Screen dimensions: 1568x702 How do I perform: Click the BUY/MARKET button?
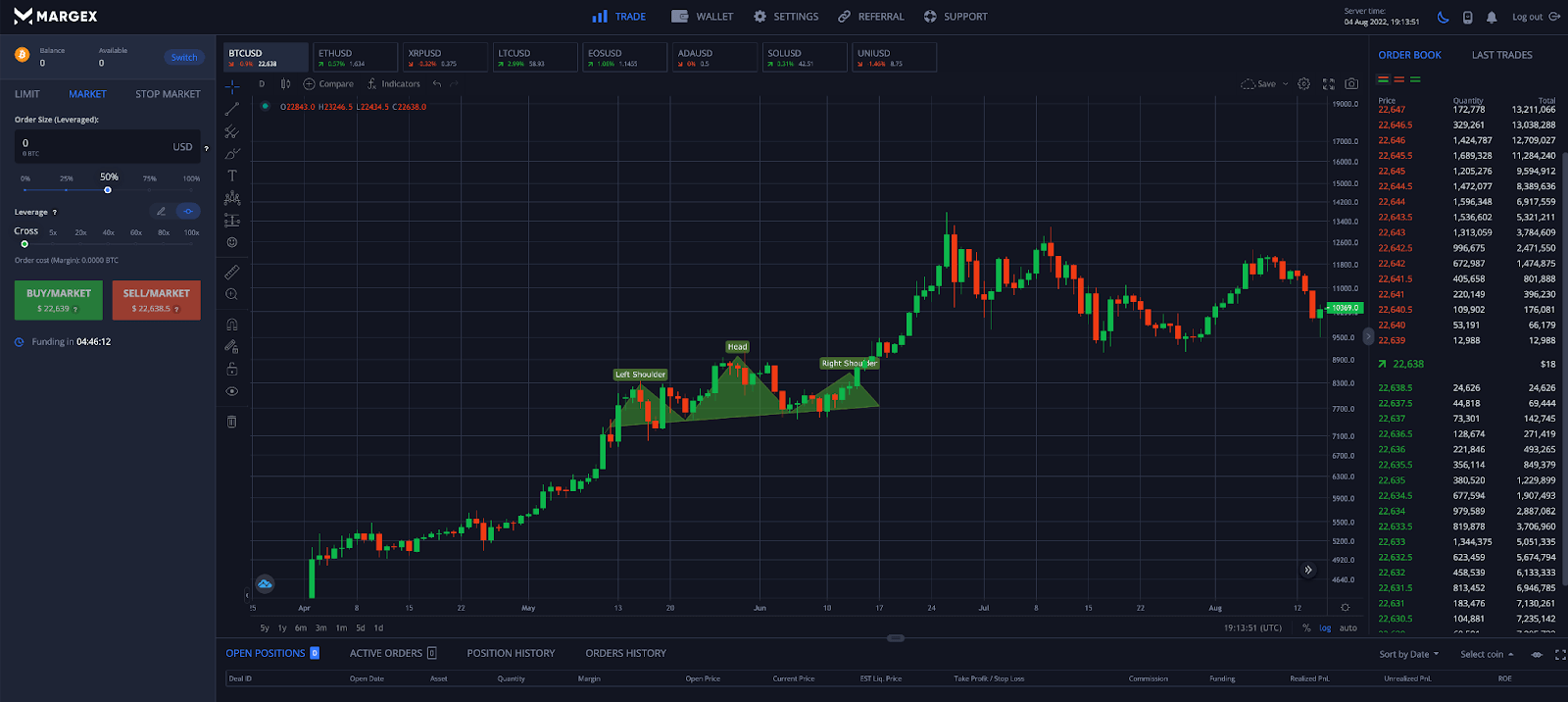click(x=59, y=300)
